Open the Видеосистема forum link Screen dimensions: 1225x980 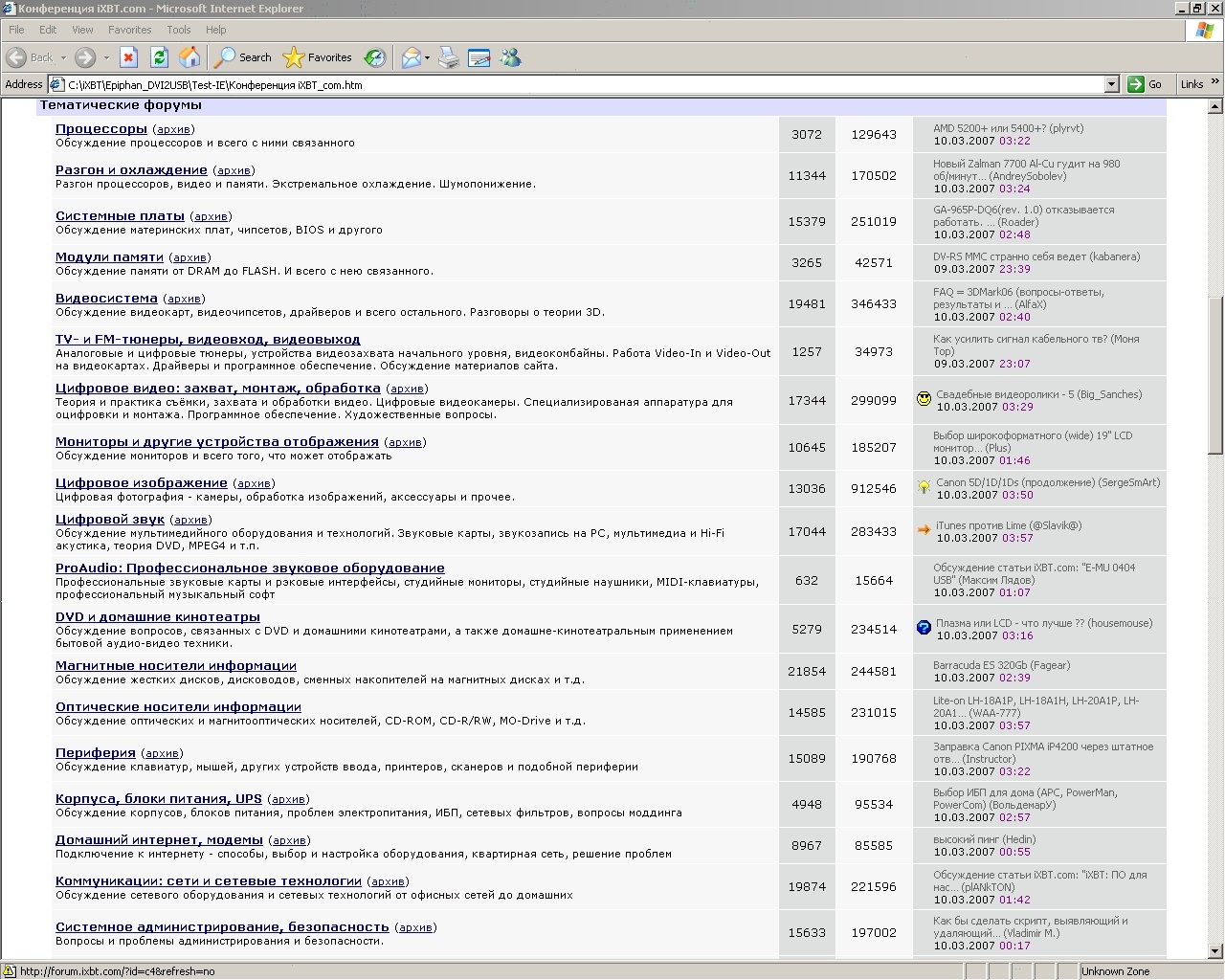point(106,299)
